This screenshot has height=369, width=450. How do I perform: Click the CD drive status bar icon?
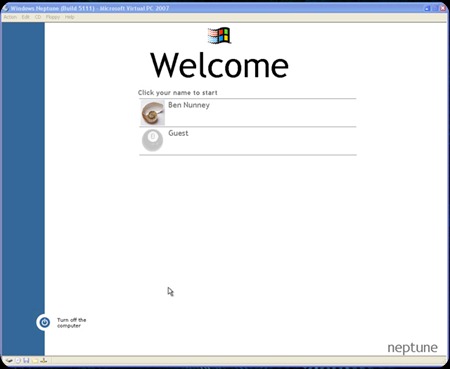pyautogui.click(x=18, y=360)
